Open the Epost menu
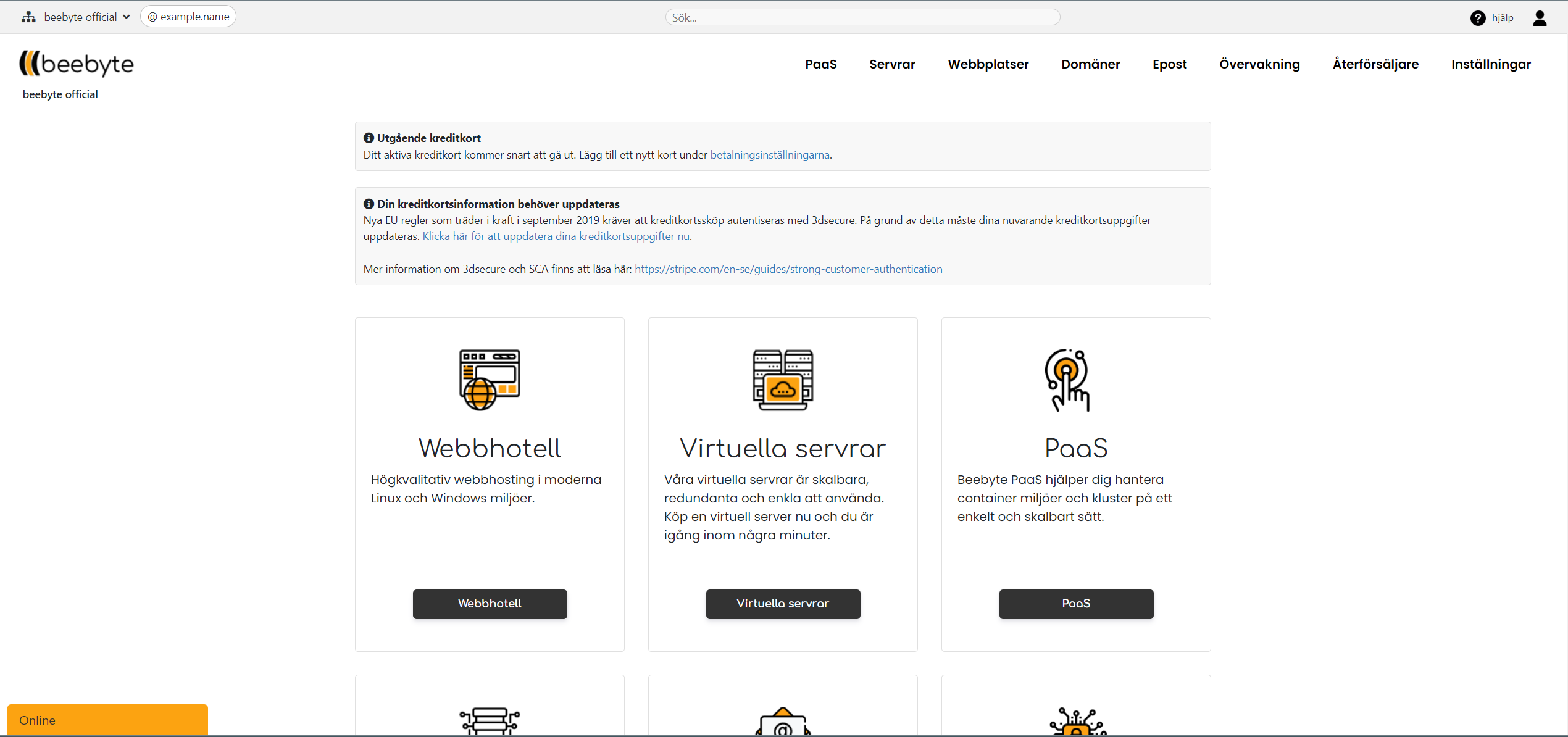The width and height of the screenshot is (1568, 737). click(1169, 64)
